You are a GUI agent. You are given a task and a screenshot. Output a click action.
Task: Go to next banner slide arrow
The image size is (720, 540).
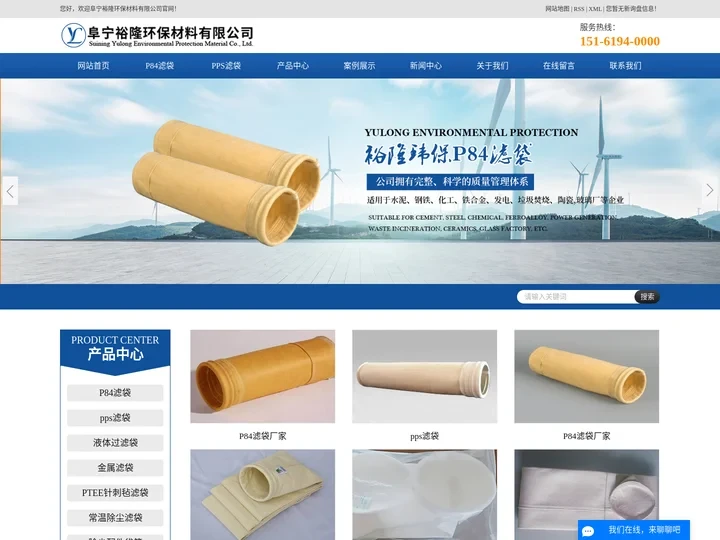click(710, 190)
